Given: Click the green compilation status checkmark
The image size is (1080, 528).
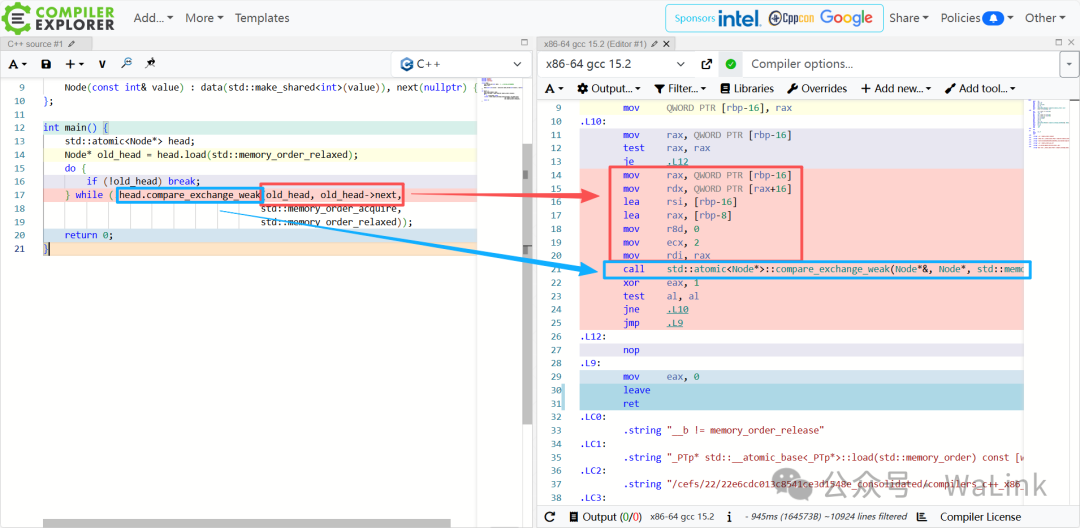Looking at the screenshot, I should pyautogui.click(x=731, y=64).
